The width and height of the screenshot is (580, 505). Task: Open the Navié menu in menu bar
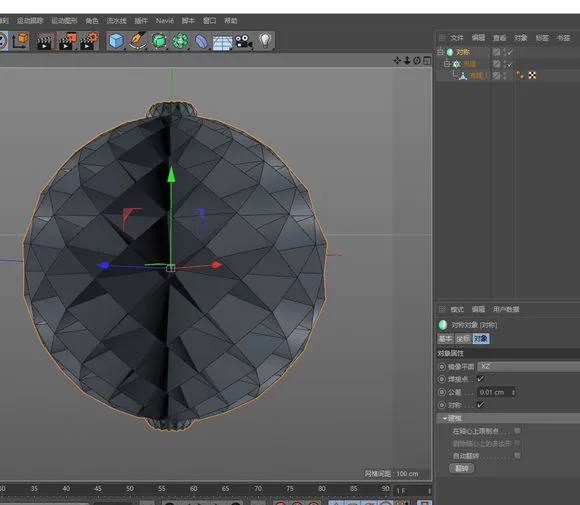[x=165, y=21]
